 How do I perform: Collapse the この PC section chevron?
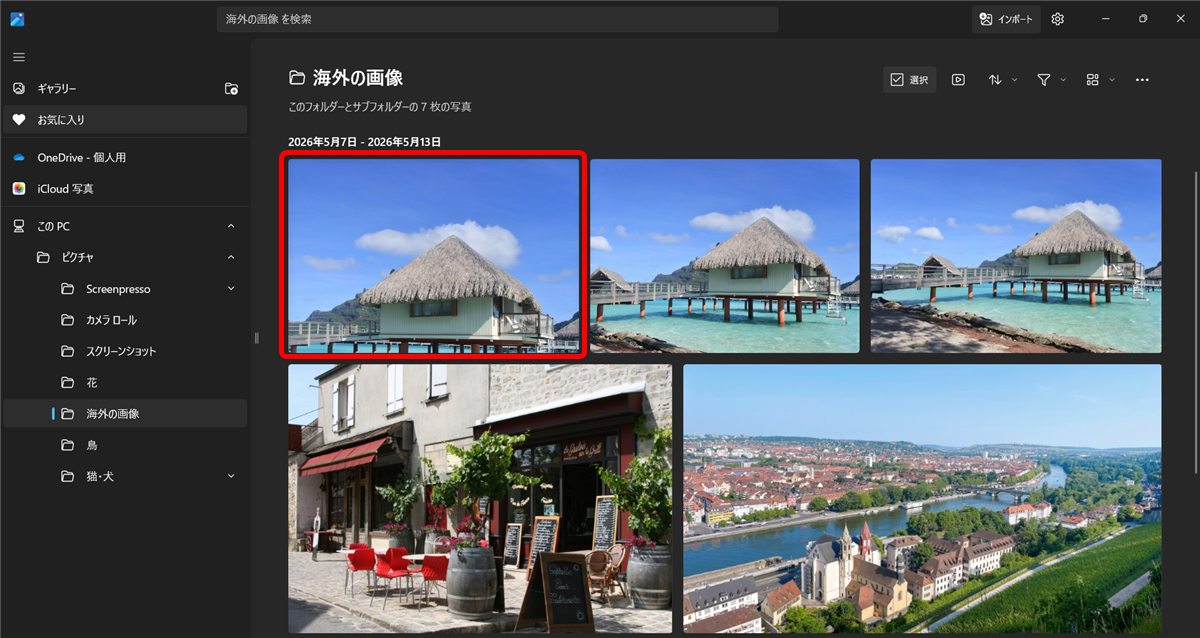[x=231, y=226]
